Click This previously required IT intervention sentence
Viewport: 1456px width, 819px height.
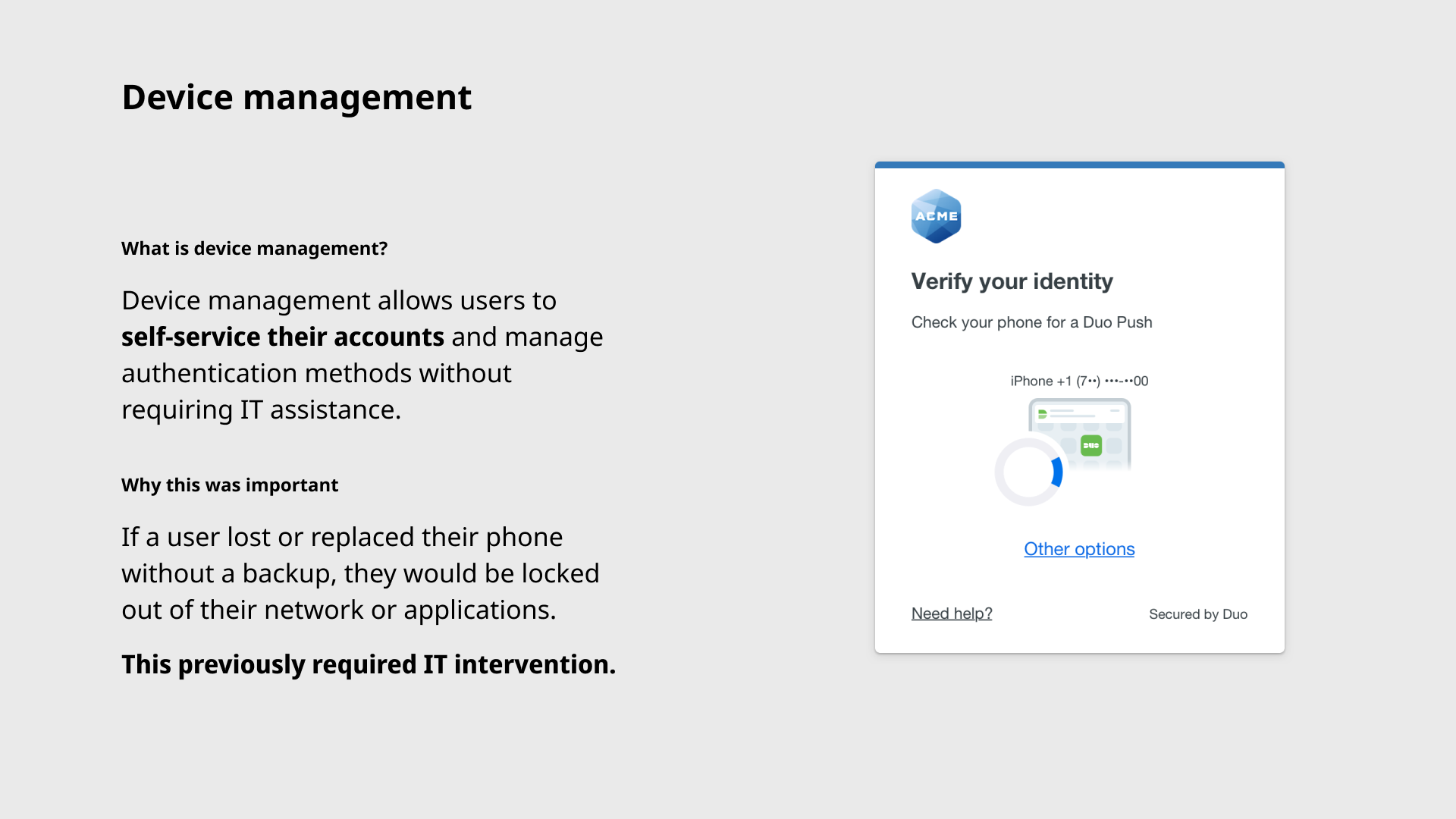tap(369, 664)
